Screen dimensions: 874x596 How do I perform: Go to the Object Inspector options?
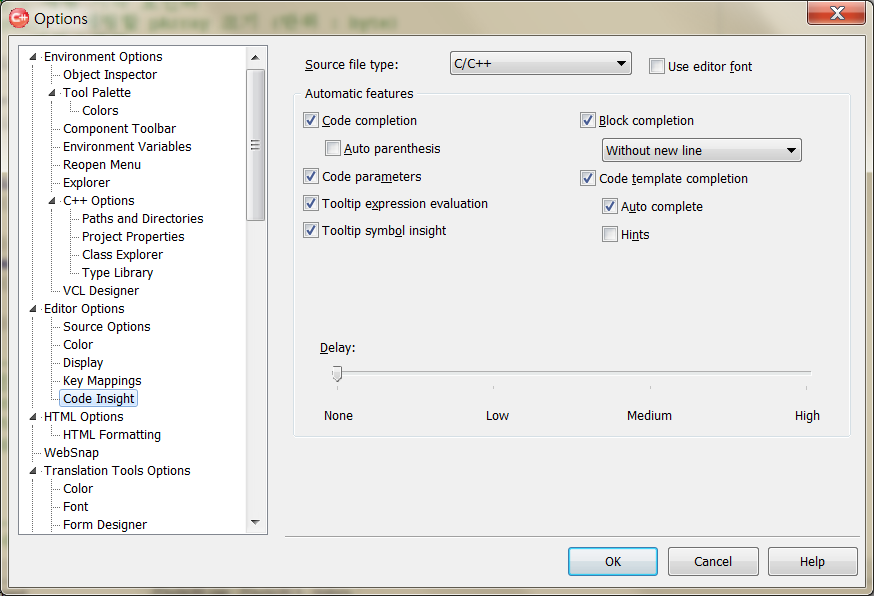[109, 75]
